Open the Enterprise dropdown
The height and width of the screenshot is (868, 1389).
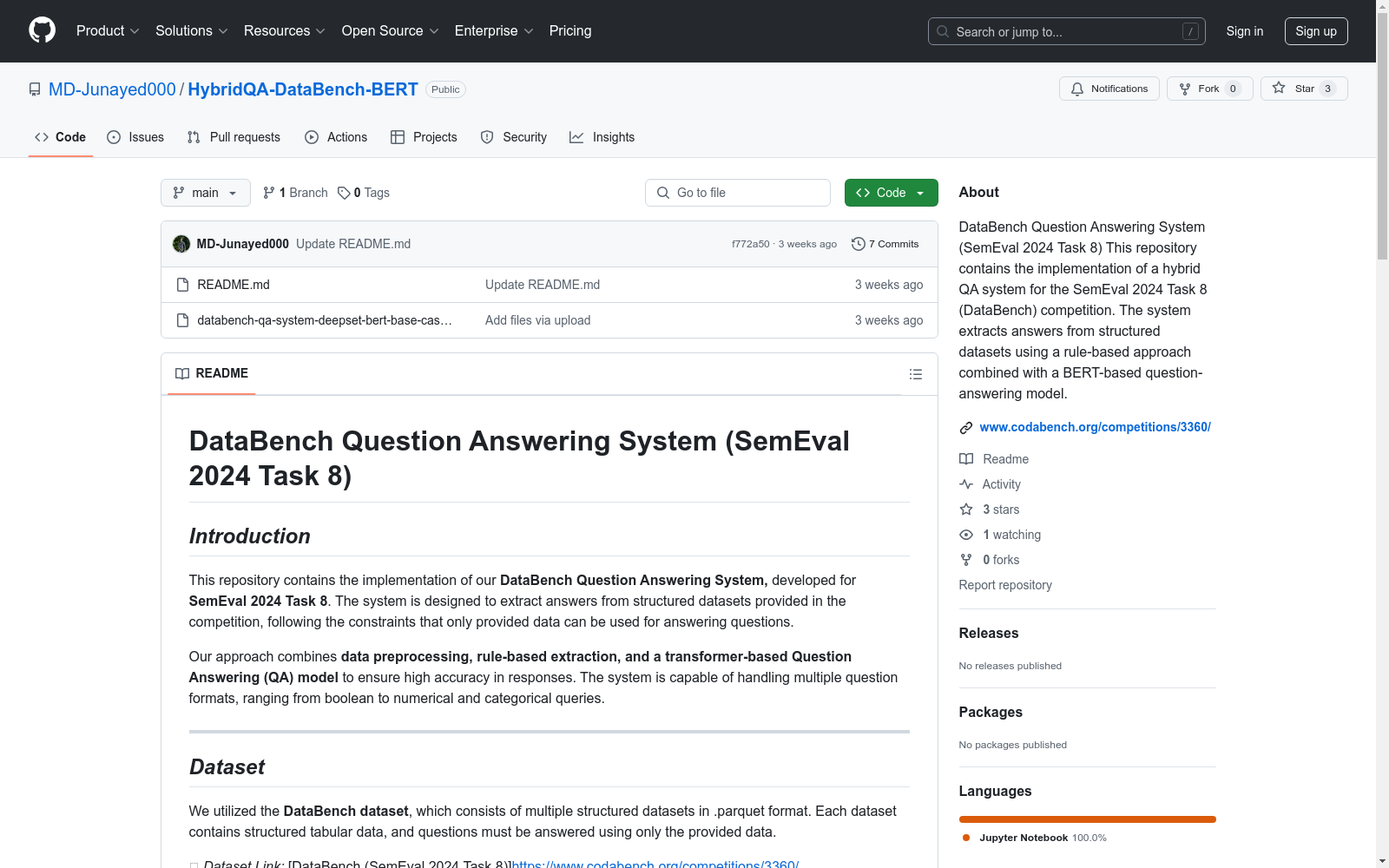pyautogui.click(x=494, y=31)
